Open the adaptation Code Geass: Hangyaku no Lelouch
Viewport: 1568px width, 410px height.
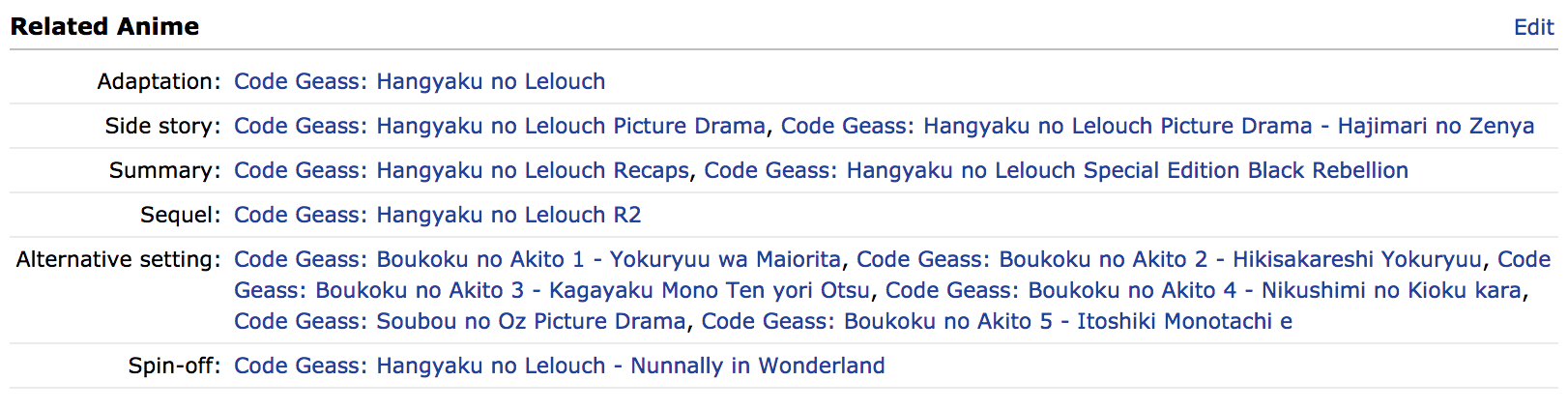[x=420, y=81]
